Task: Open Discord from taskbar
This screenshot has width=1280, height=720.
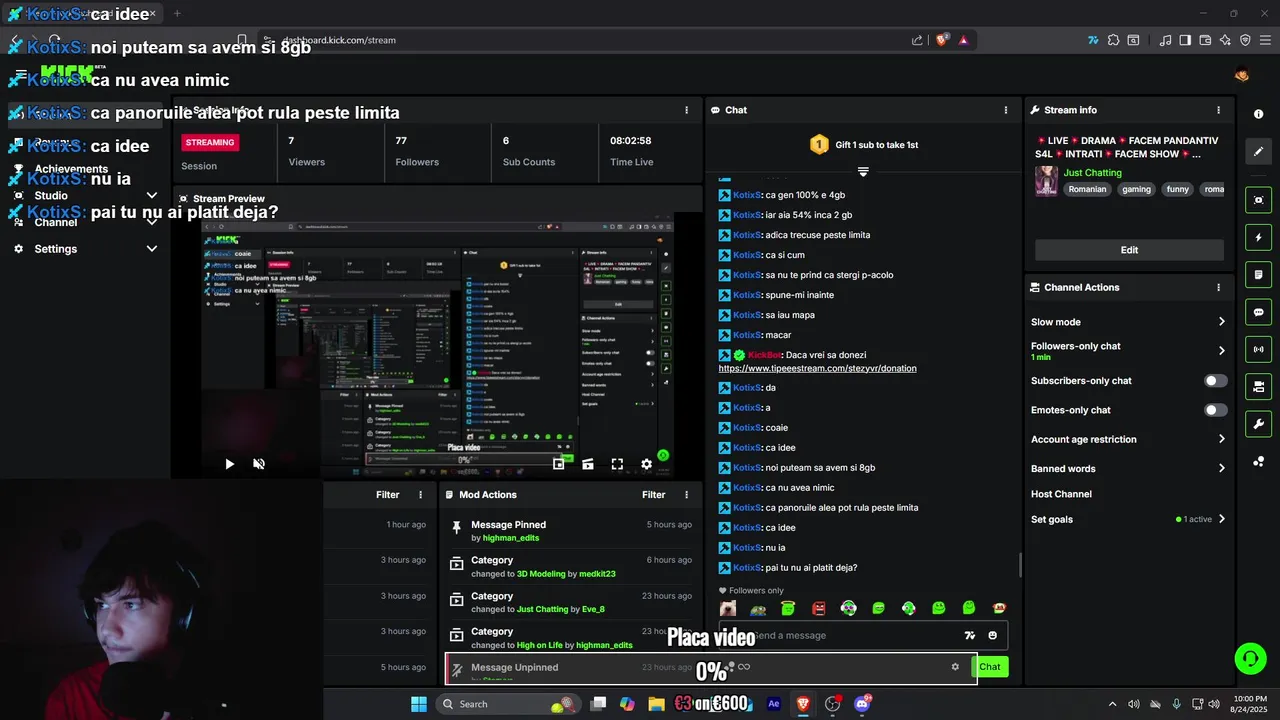Action: point(862,704)
